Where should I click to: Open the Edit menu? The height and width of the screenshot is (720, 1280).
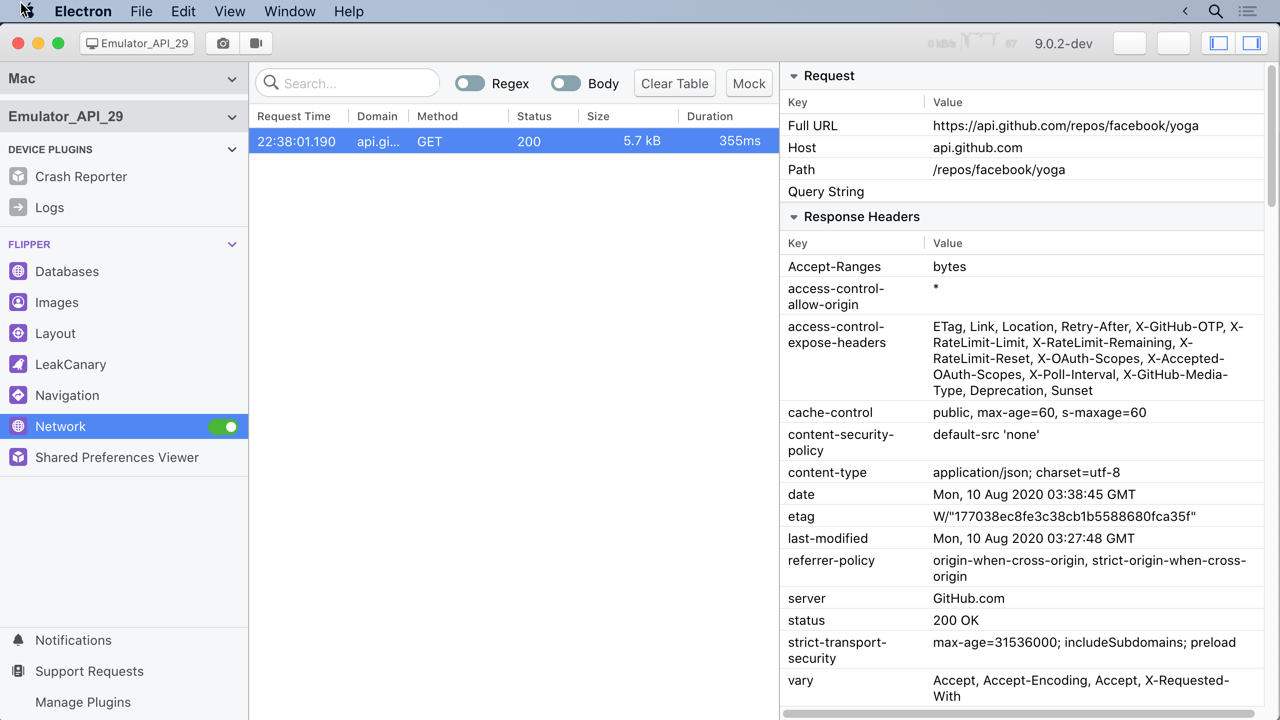183,11
